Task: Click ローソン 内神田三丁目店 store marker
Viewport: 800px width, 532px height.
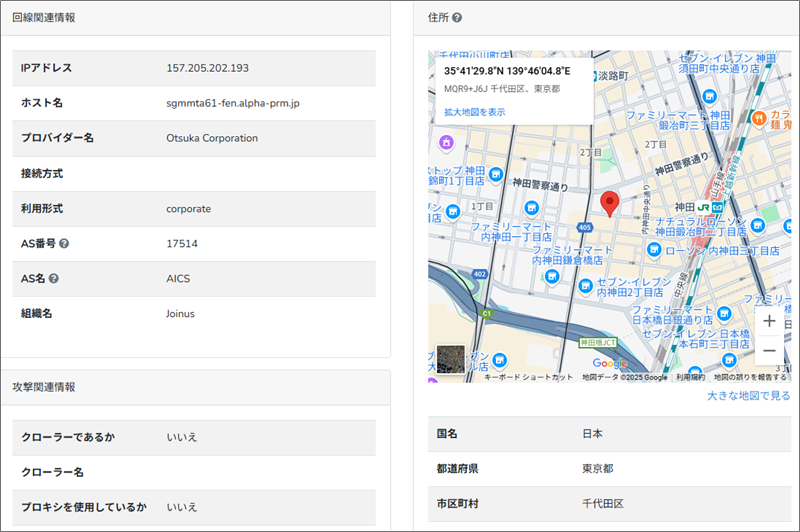Action: (654, 250)
